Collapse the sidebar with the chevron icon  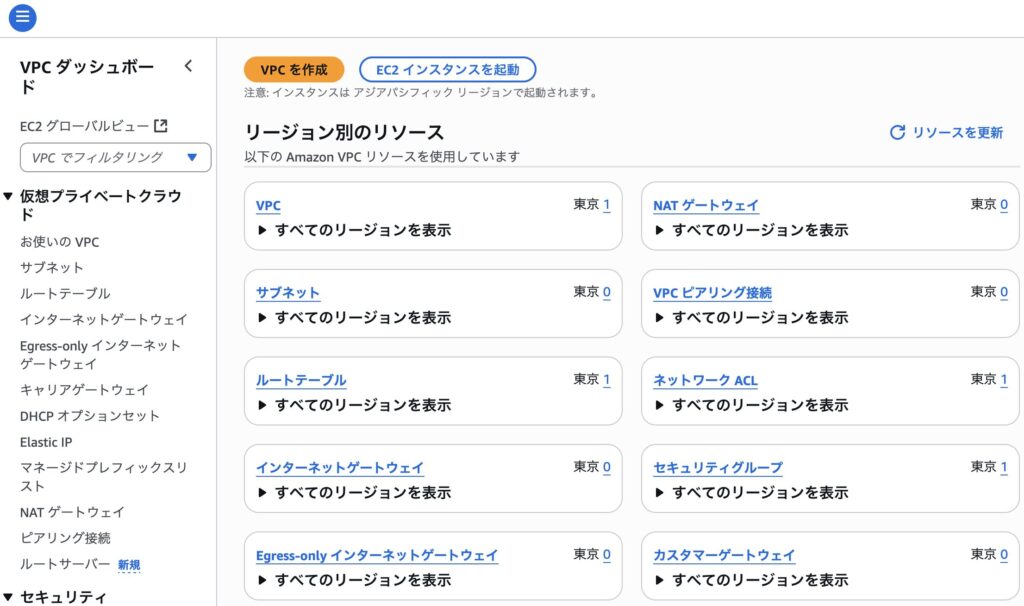coord(188,66)
